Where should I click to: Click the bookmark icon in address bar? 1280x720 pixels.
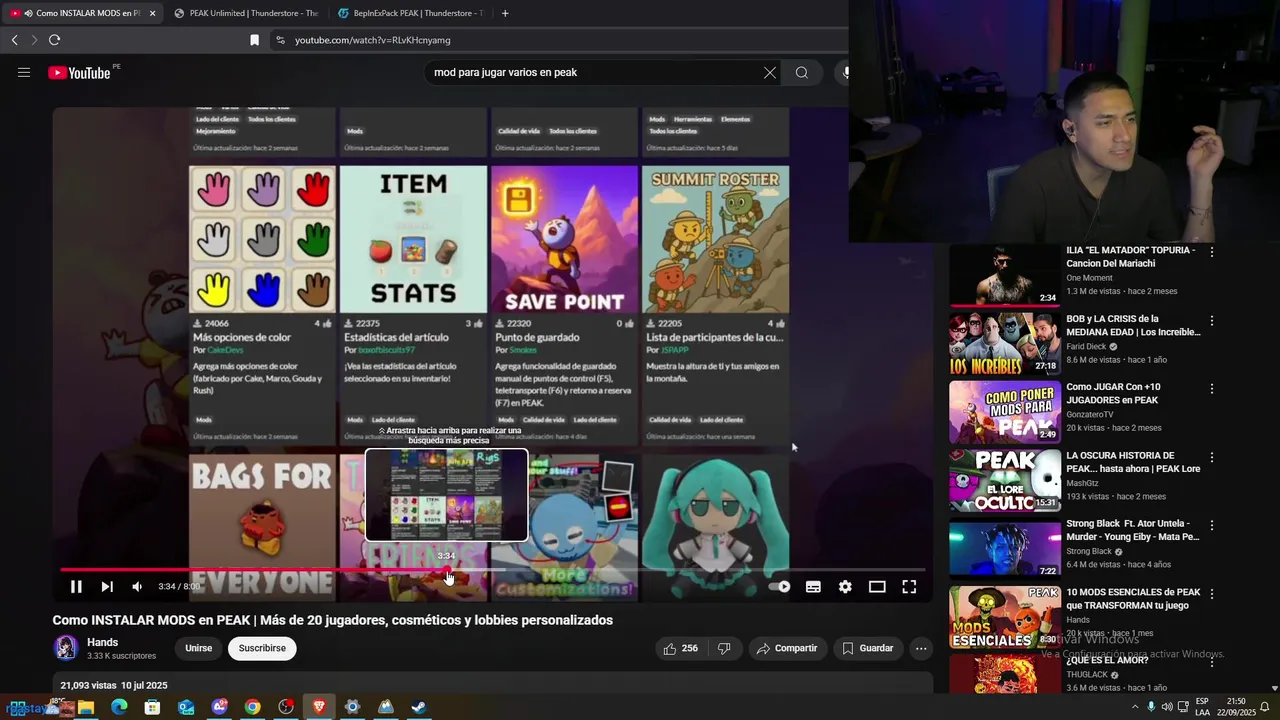(x=254, y=40)
